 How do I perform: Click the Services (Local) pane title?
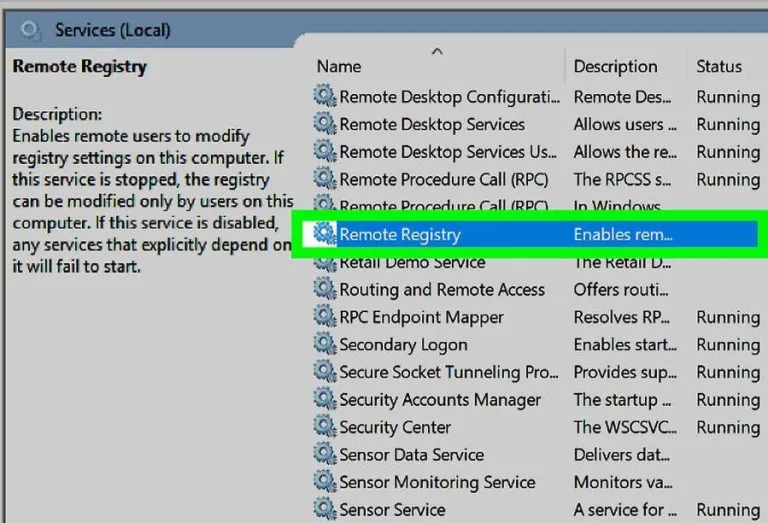(x=113, y=30)
